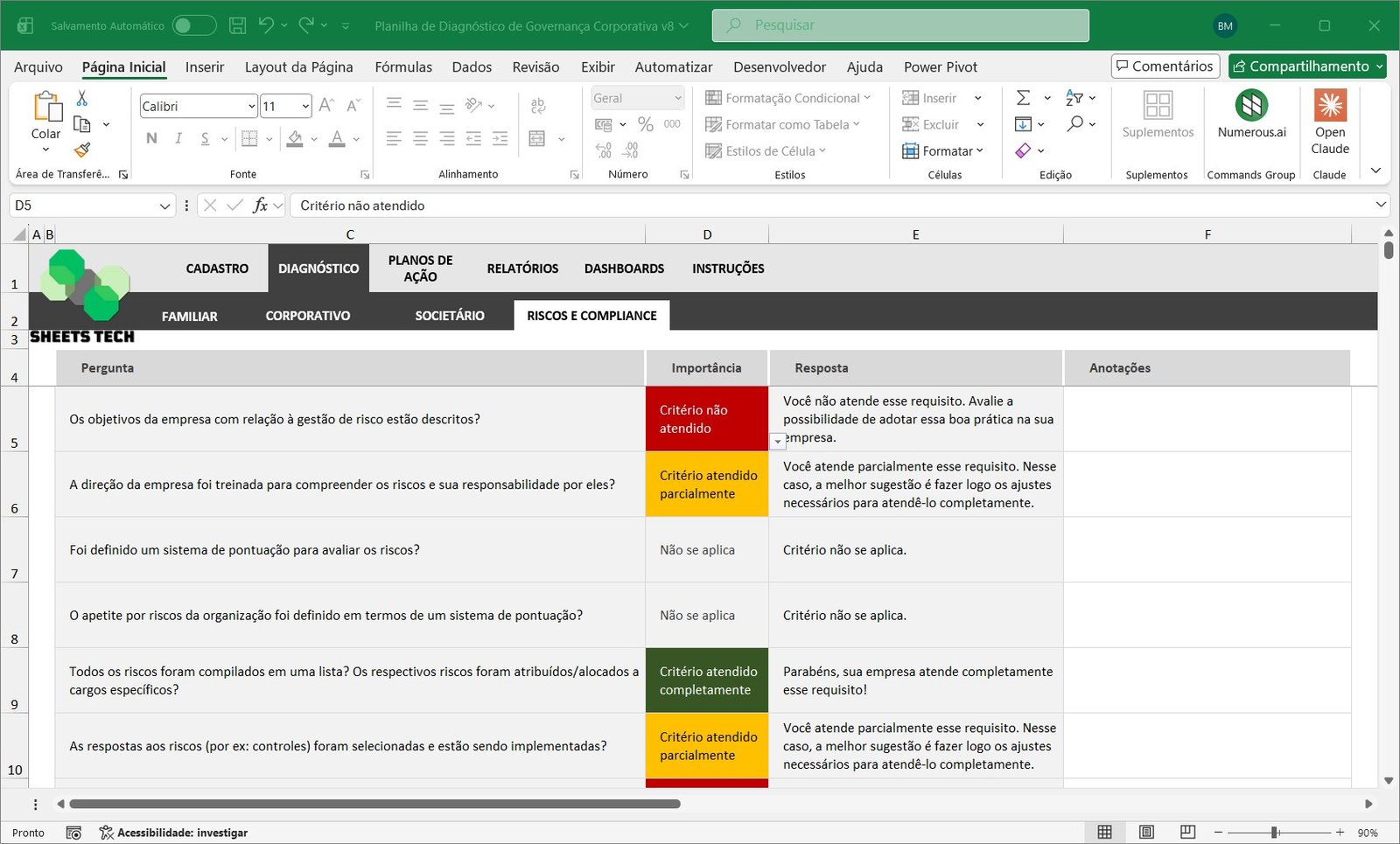1400x844 pixels.
Task: Click the Save disk icon
Action: [x=237, y=25]
